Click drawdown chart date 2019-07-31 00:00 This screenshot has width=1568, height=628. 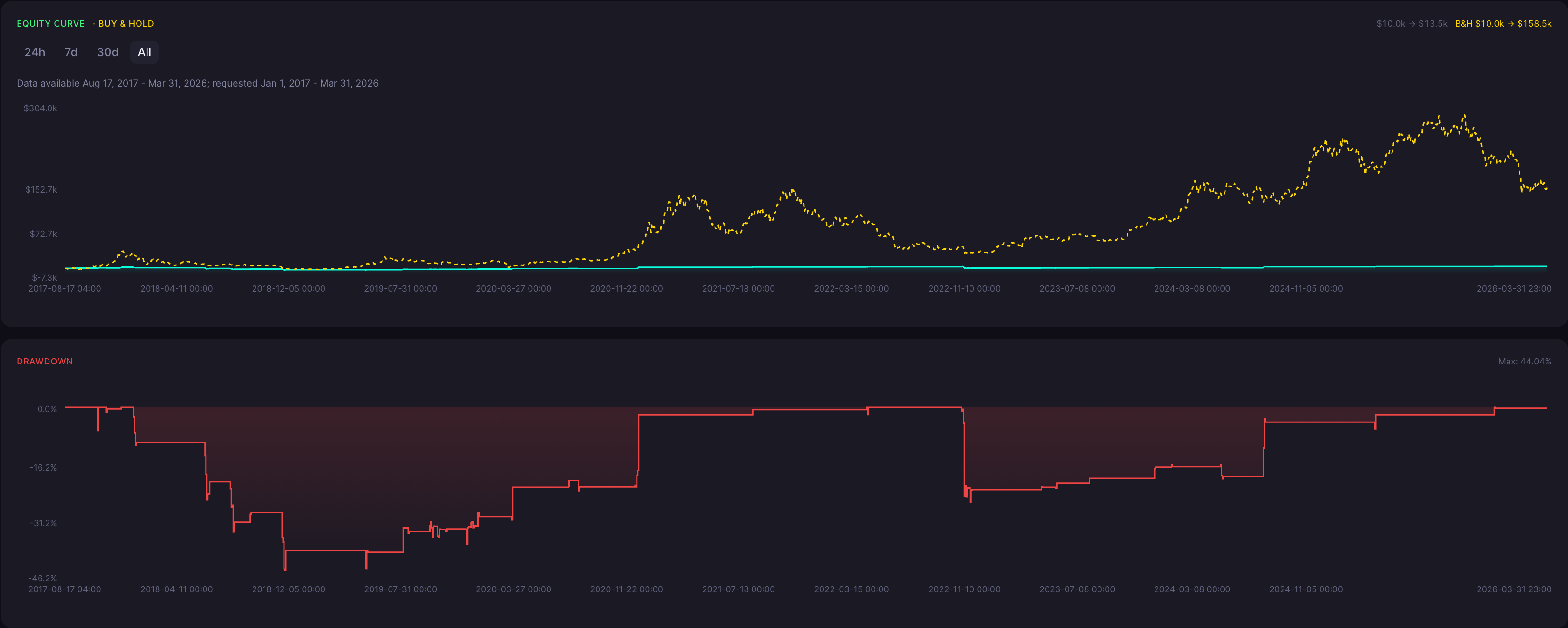(401, 589)
